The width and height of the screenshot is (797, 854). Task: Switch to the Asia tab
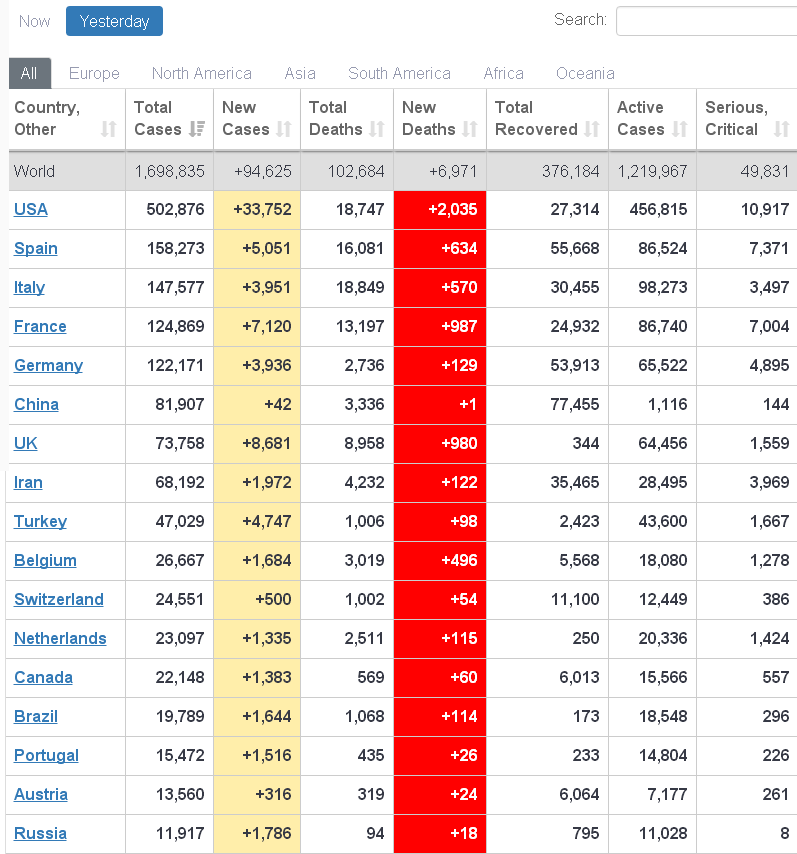tap(300, 73)
